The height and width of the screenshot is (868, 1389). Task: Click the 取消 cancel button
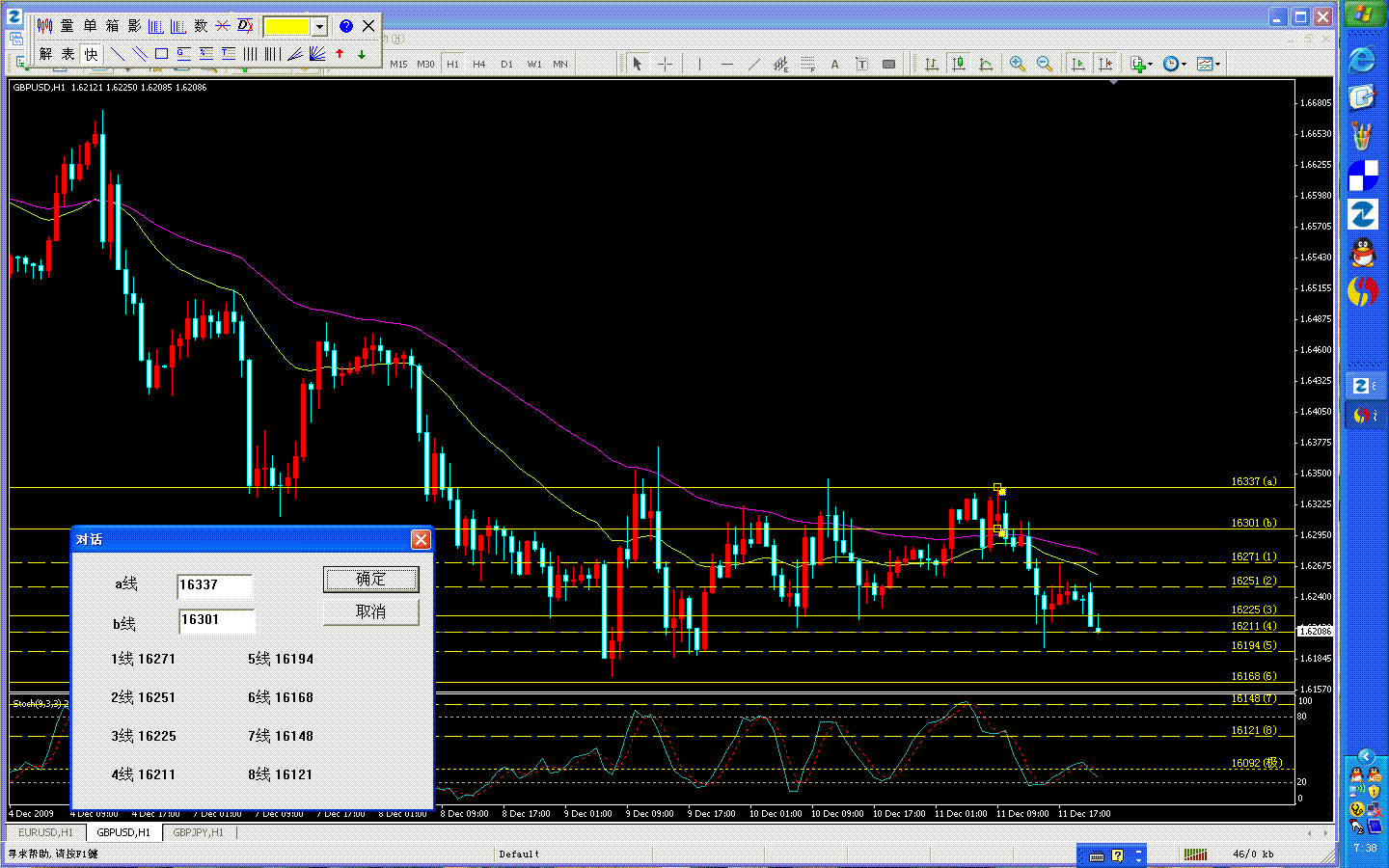[370, 611]
